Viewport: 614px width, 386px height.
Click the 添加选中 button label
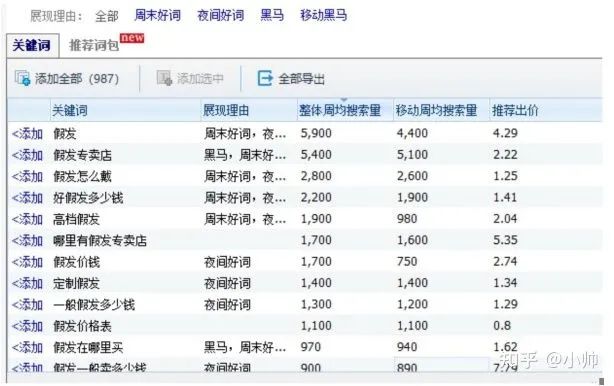coord(200,79)
